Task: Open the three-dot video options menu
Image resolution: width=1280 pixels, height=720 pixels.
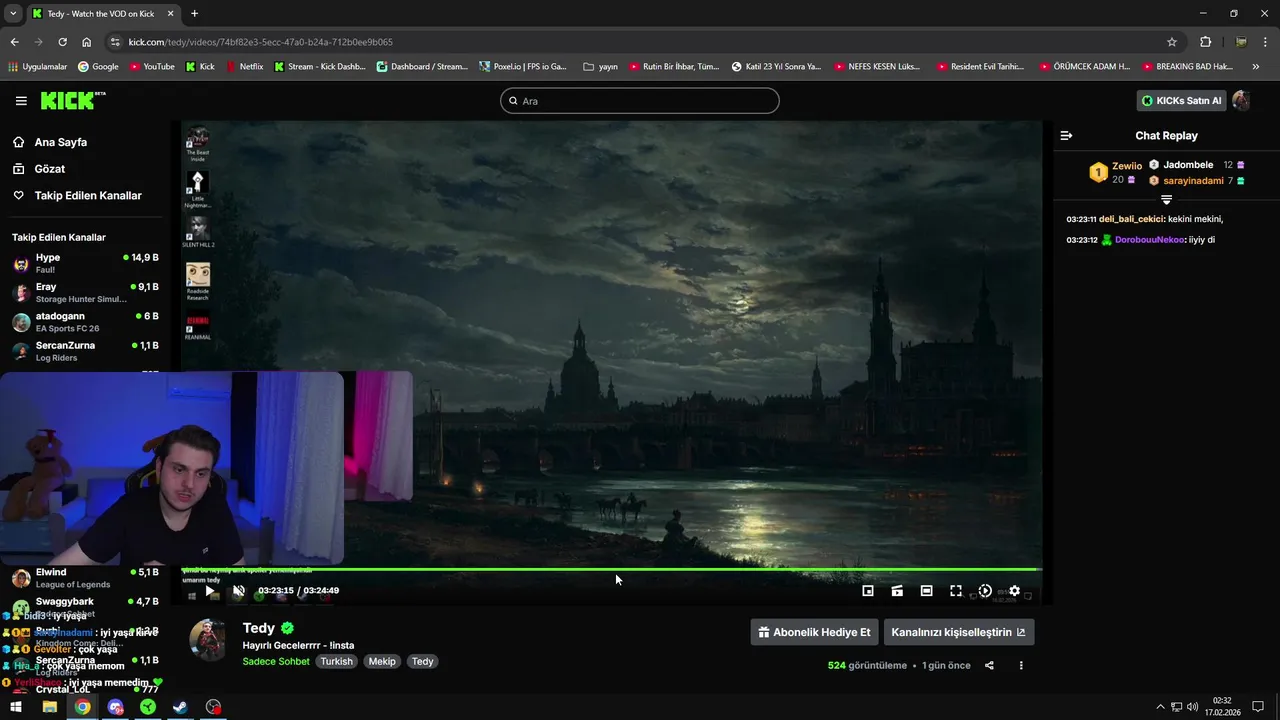Action: point(1021,666)
